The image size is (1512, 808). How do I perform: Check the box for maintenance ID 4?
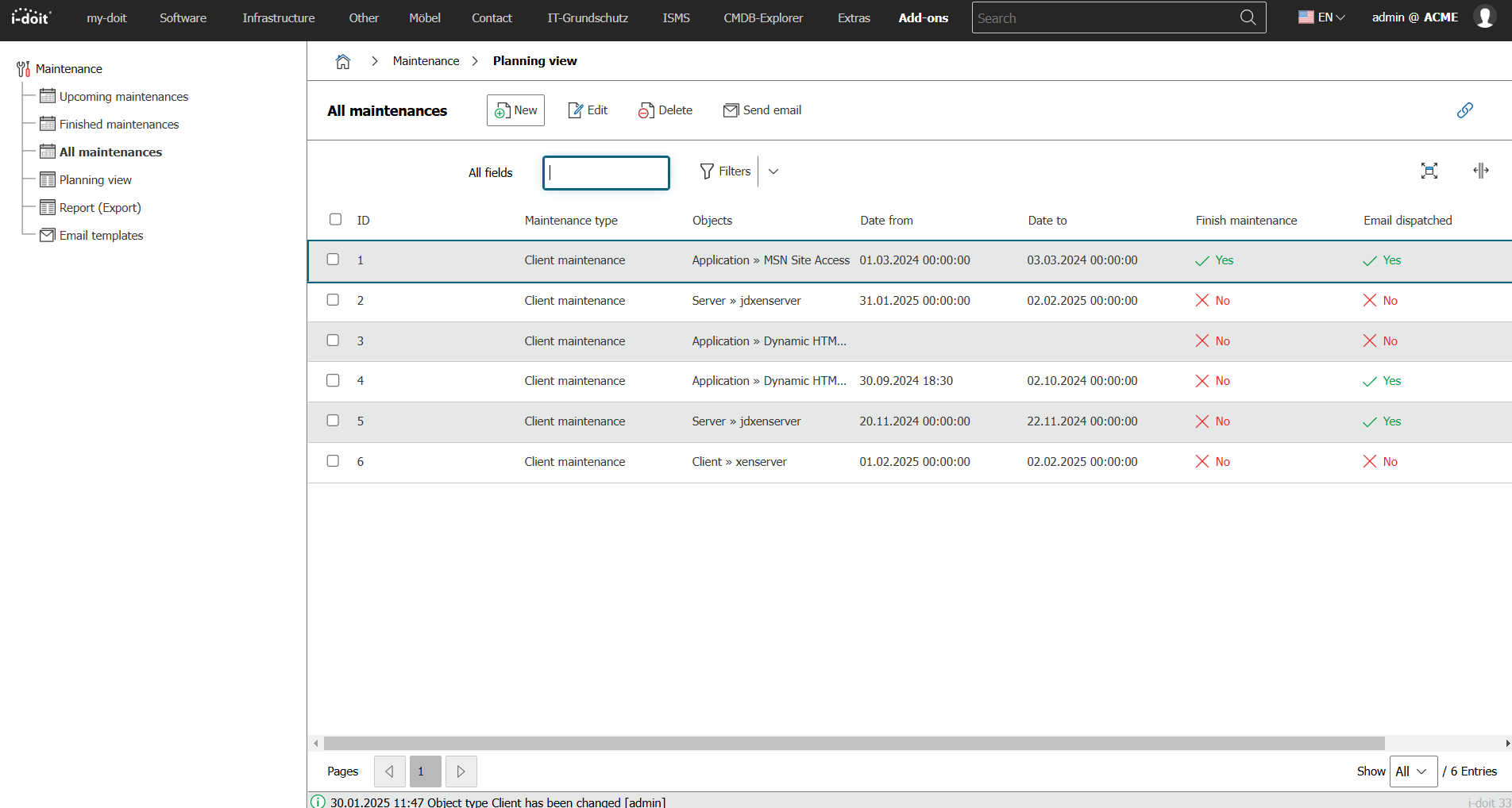(333, 380)
